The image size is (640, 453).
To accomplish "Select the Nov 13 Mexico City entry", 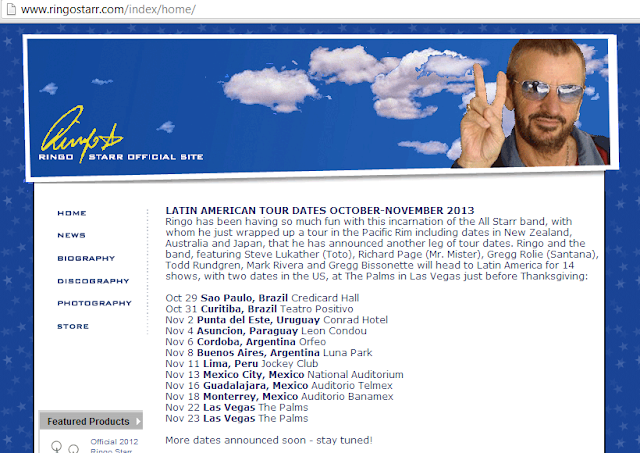I will pyautogui.click(x=284, y=375).
